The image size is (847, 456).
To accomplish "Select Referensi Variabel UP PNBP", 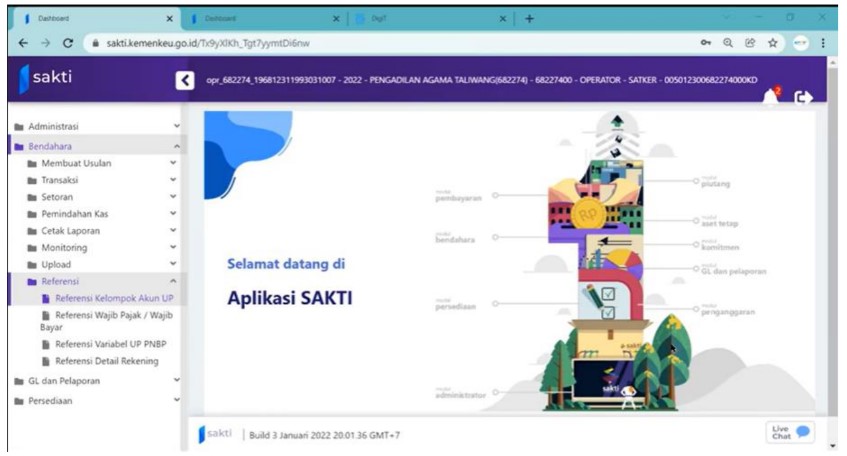I will [x=111, y=344].
